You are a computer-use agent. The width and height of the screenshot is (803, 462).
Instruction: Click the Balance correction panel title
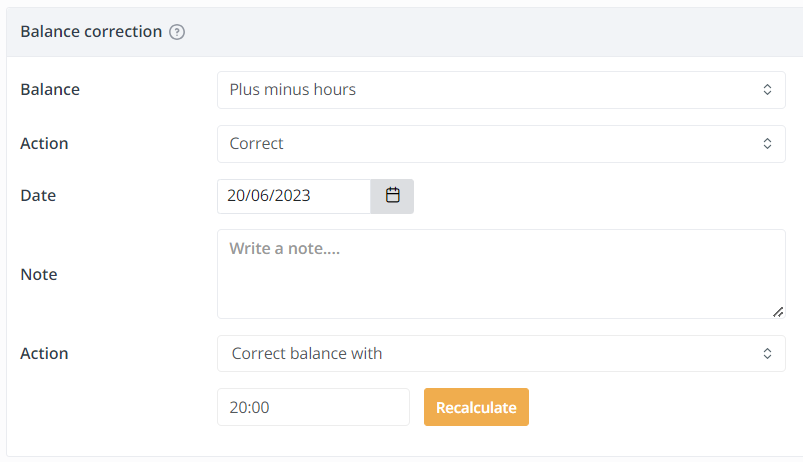[x=91, y=32]
